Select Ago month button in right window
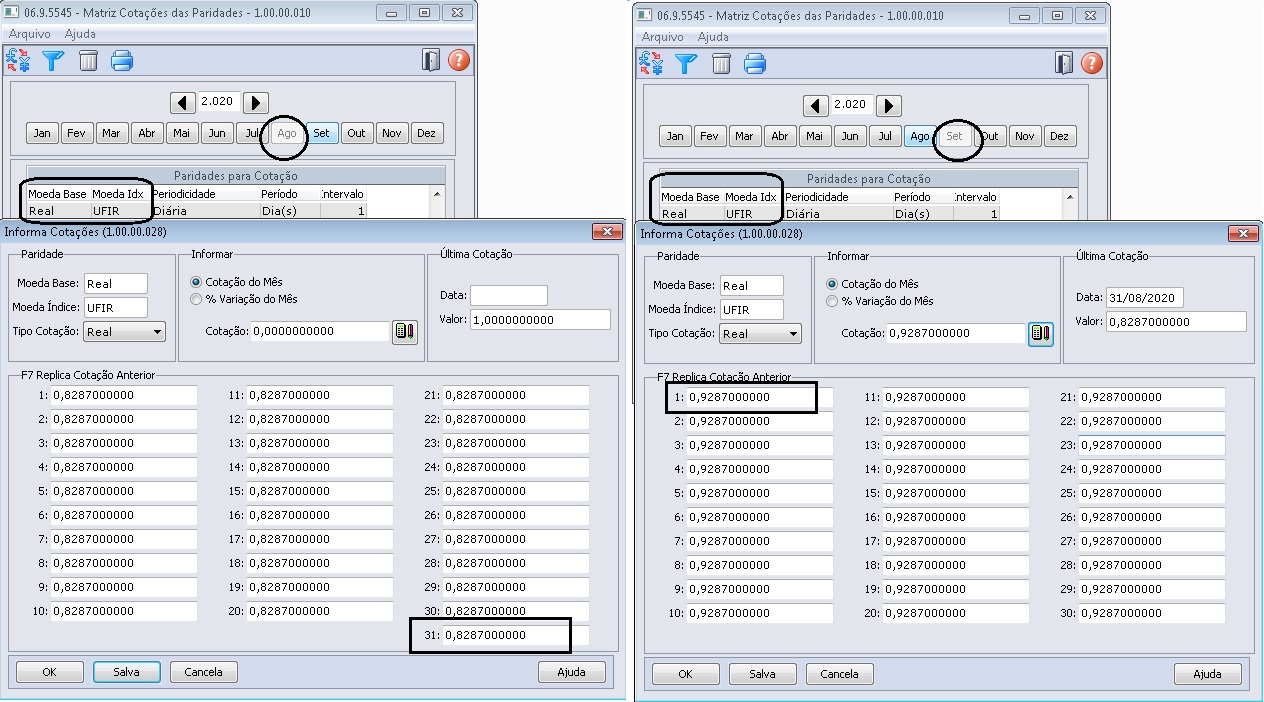 coord(920,136)
